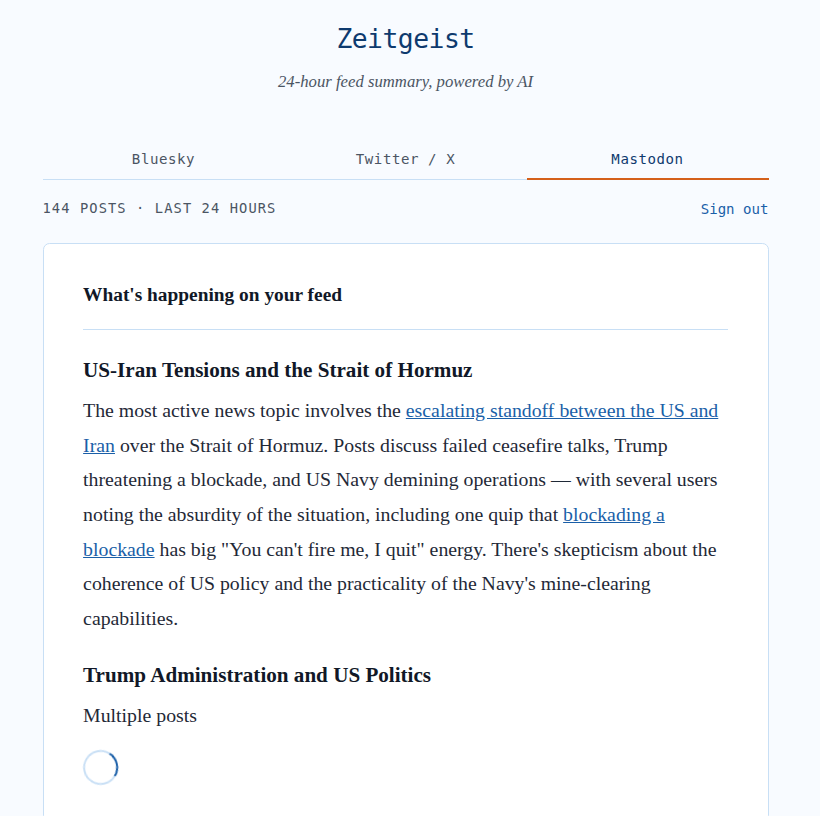Switch to the Bluesky tab
This screenshot has height=816, width=820.
pyautogui.click(x=163, y=159)
